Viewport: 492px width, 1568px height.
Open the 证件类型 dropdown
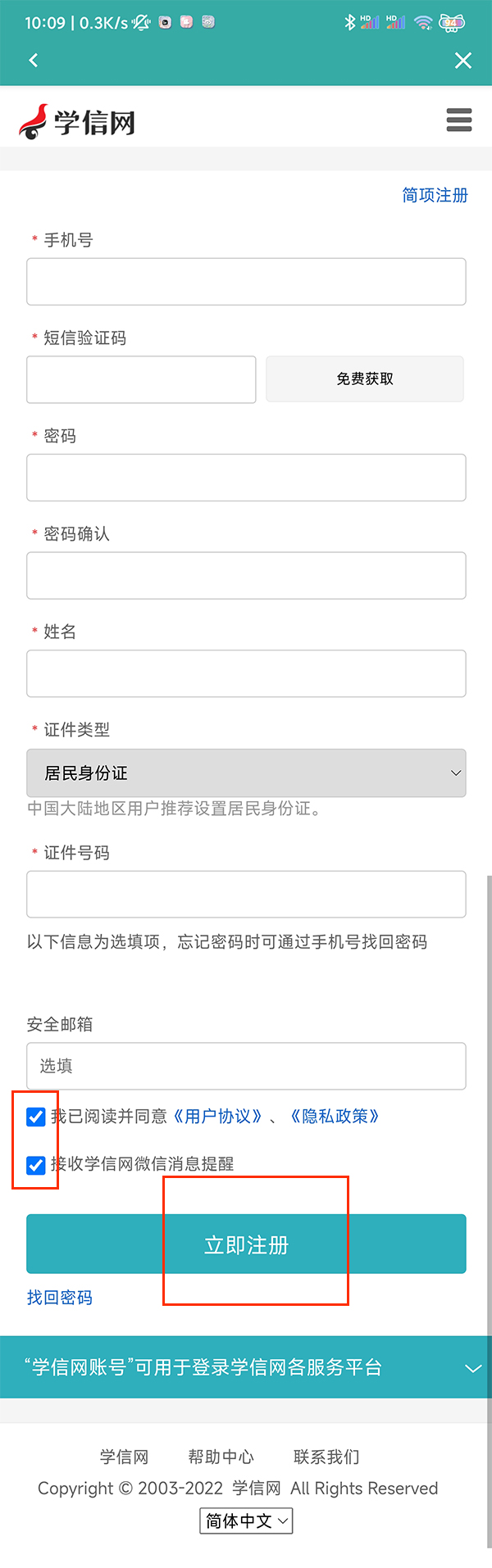click(246, 773)
